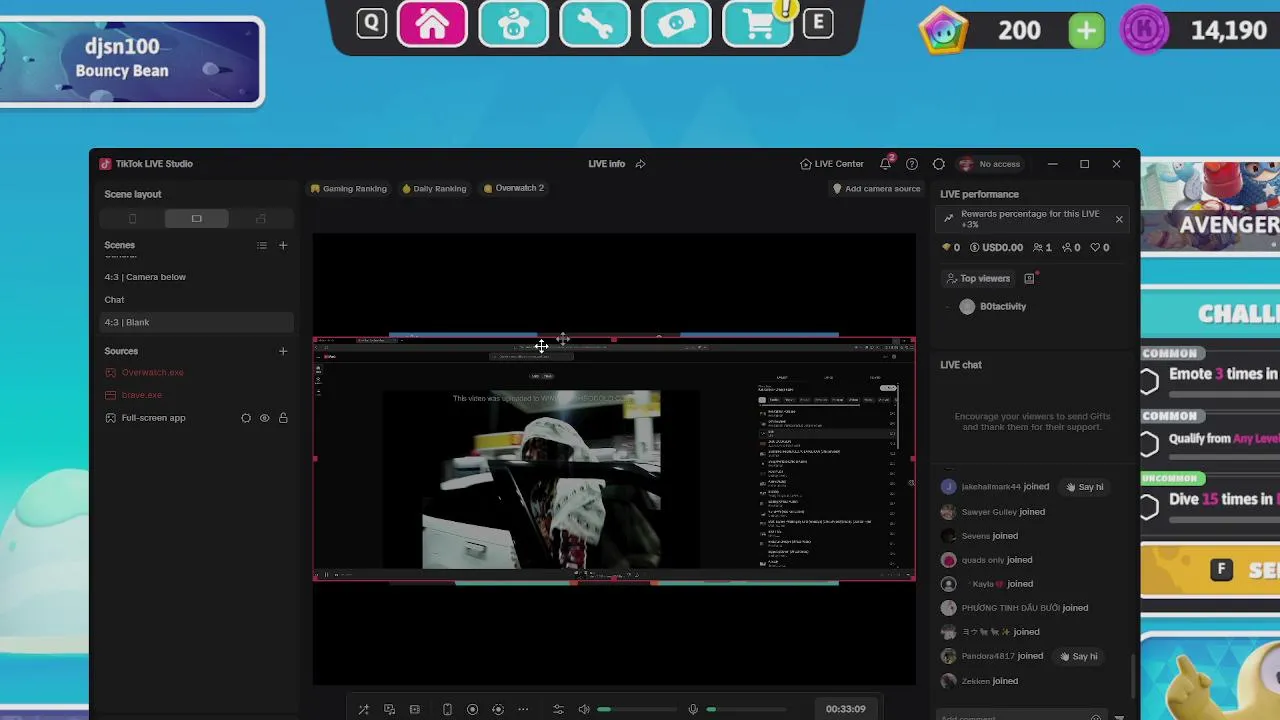Open the mobile preview icon
The width and height of the screenshot is (1280, 720).
447,709
